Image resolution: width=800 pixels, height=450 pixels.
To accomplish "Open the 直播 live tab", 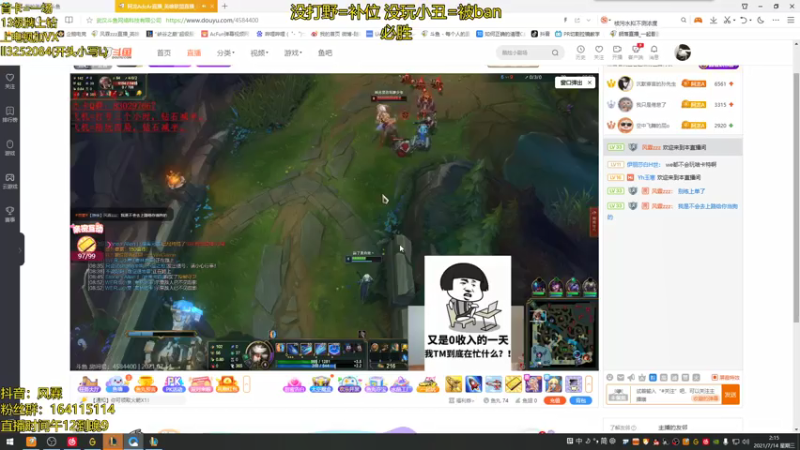I will click(193, 53).
